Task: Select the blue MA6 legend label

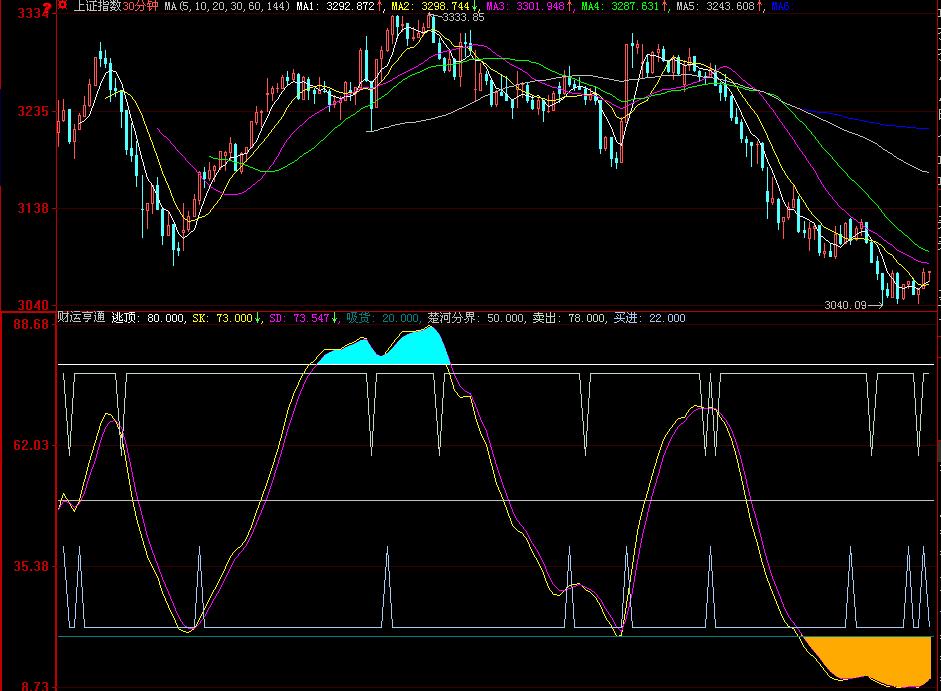Action: pos(780,7)
